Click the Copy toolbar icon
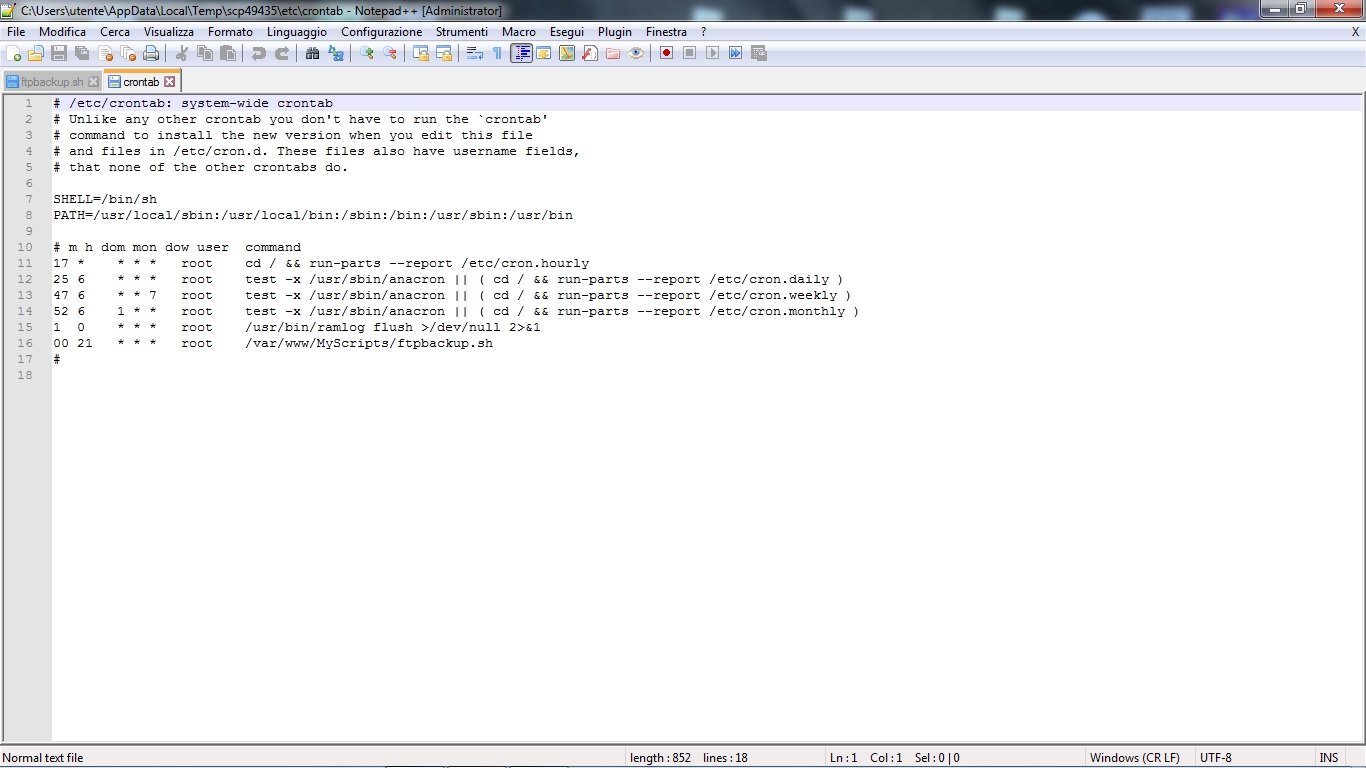The width and height of the screenshot is (1366, 768). click(205, 53)
